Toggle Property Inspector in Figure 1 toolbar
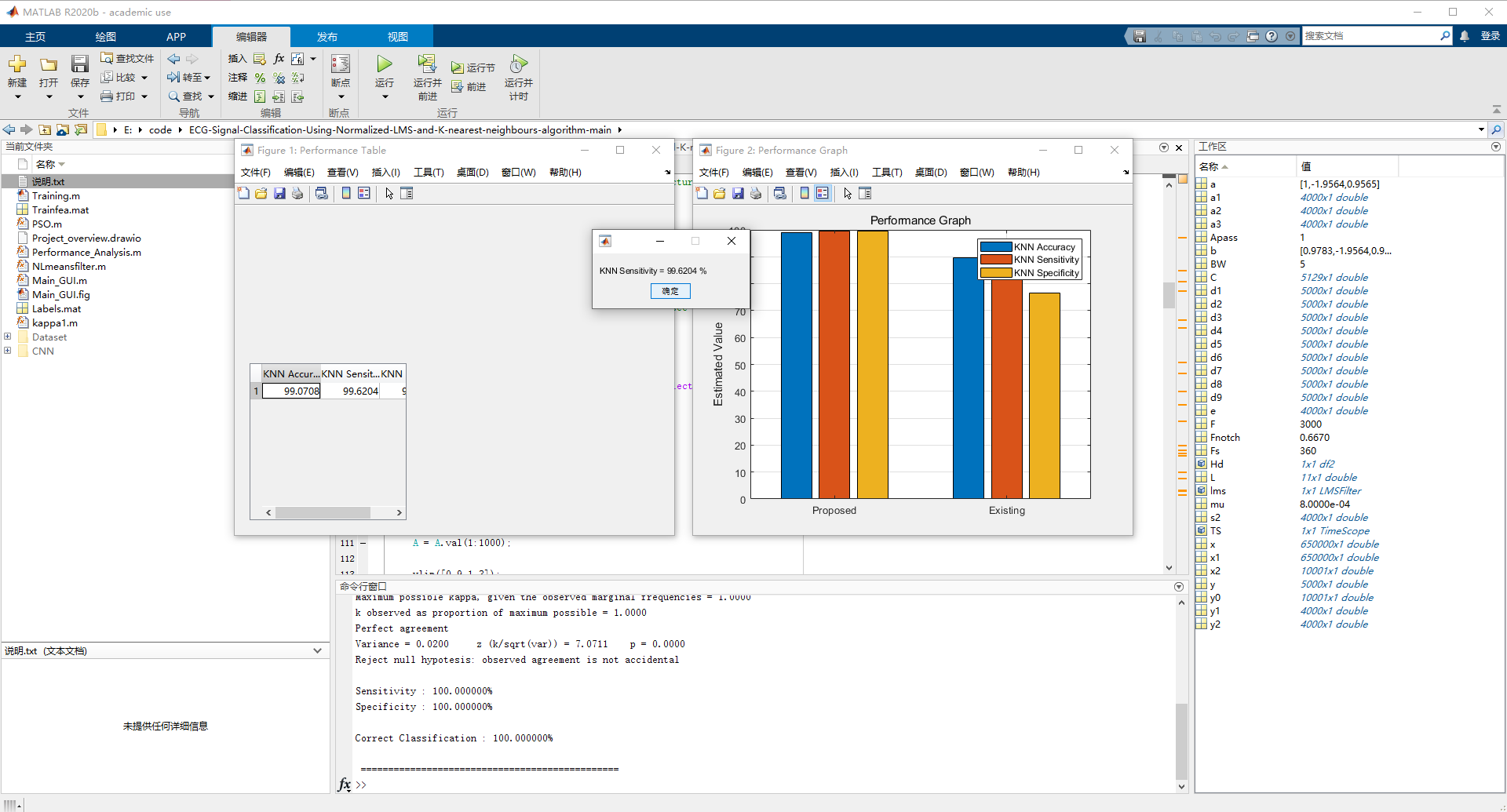This screenshot has height=812, width=1507. click(x=407, y=194)
